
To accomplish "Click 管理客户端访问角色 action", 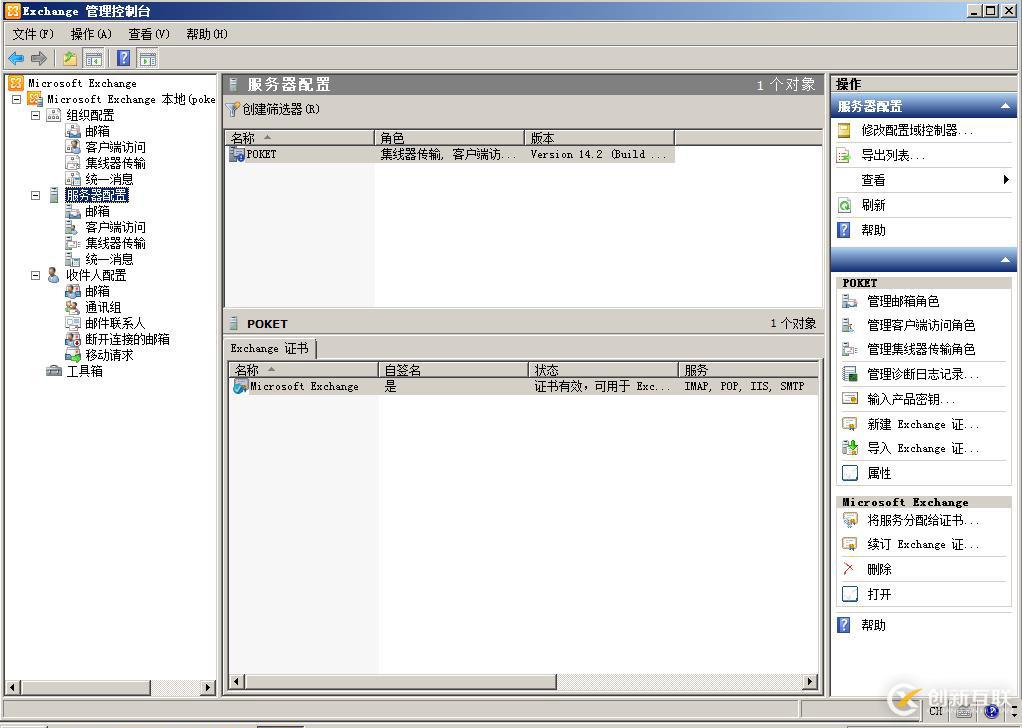I will point(920,325).
